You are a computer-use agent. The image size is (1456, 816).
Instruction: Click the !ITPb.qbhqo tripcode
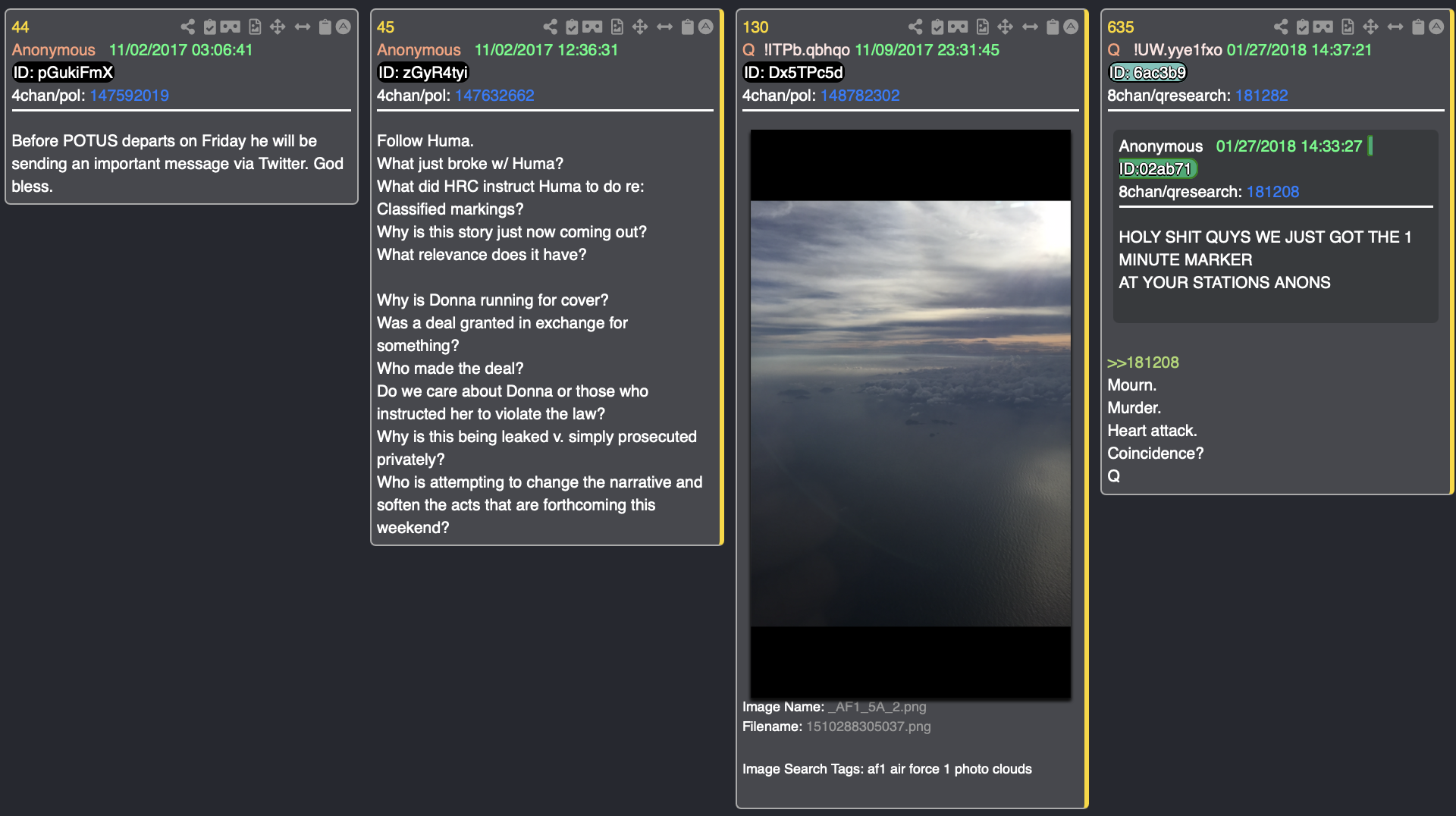point(806,50)
